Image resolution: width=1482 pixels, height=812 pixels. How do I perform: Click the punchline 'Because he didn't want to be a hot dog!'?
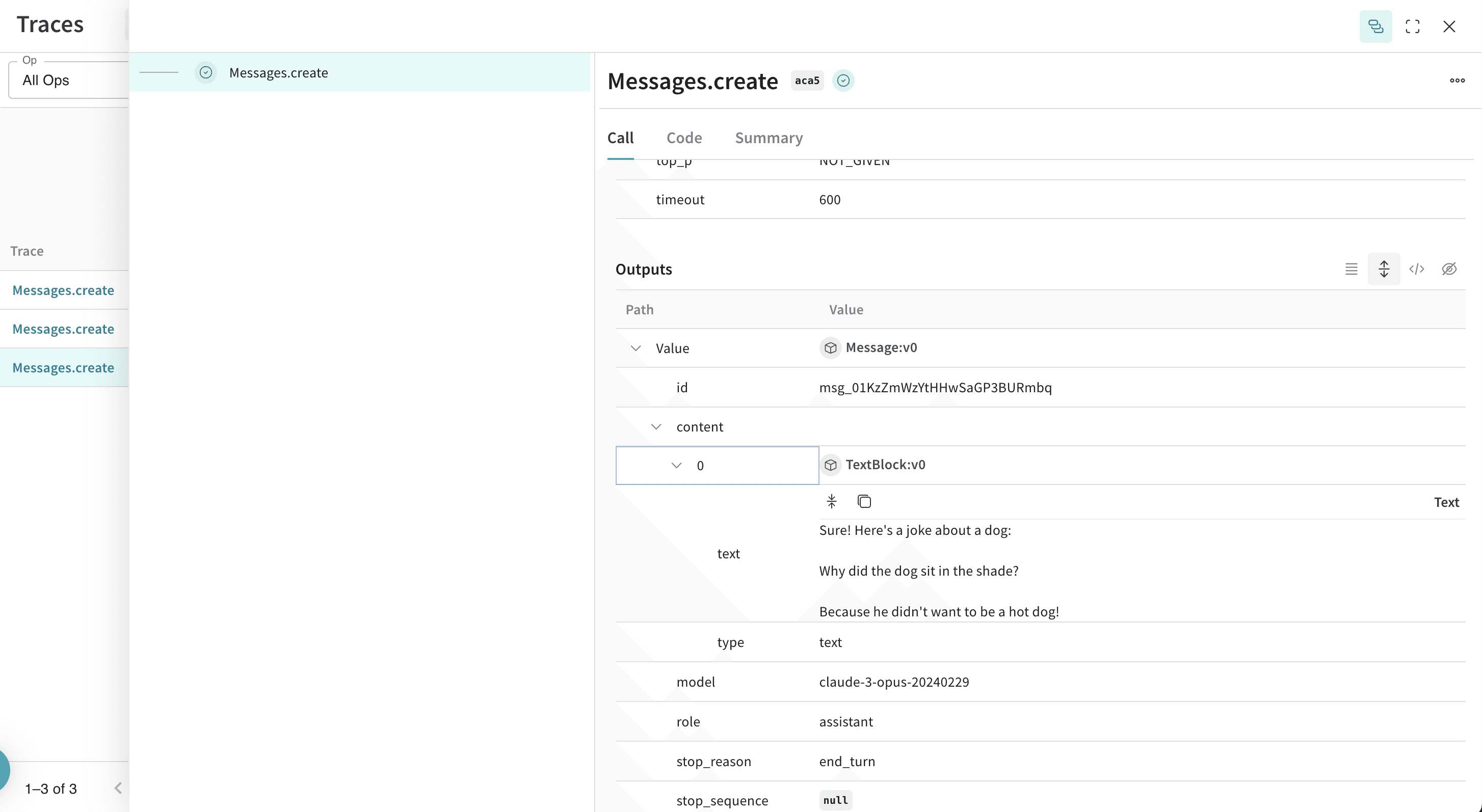point(939,612)
